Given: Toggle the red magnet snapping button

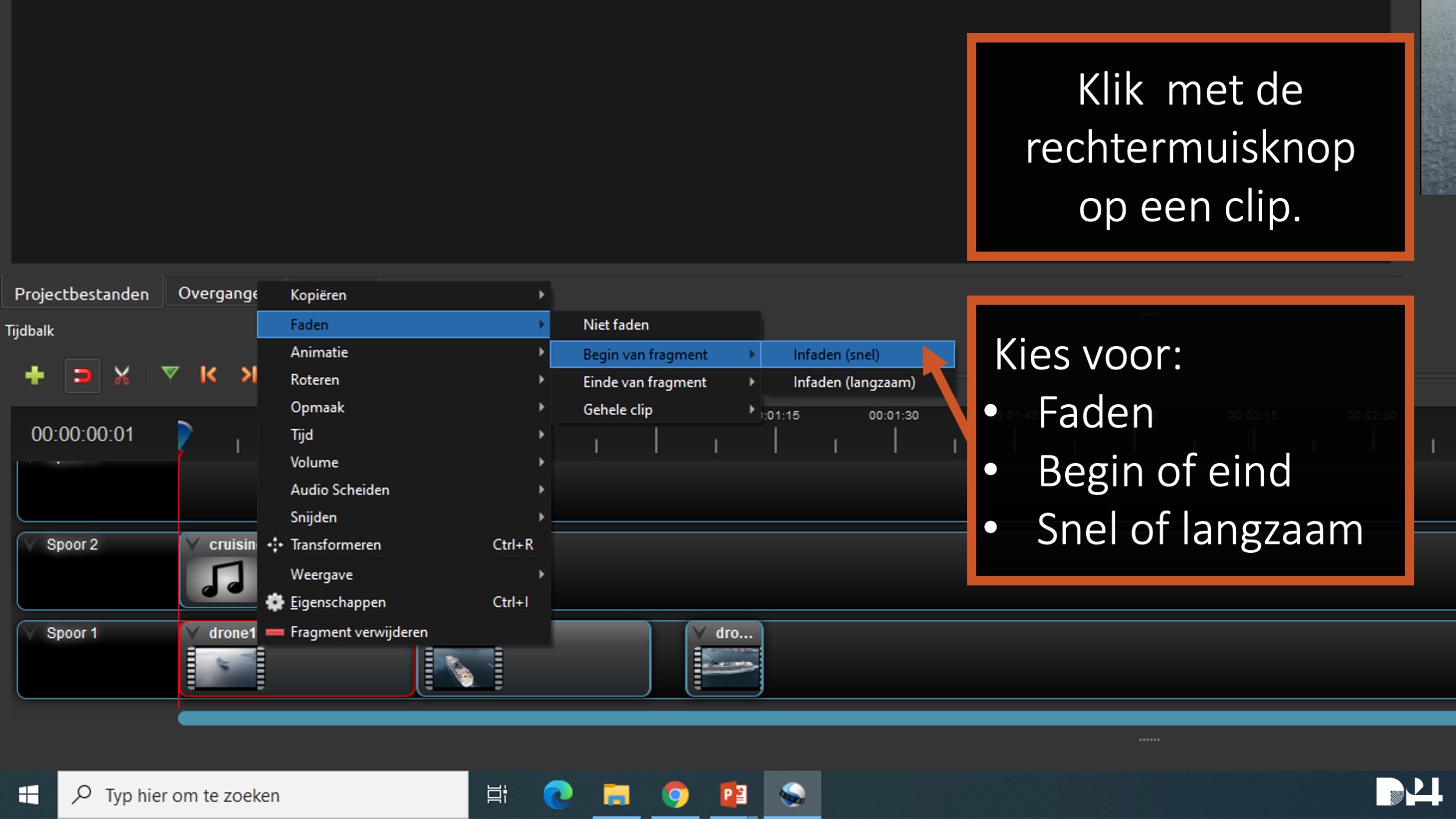Looking at the screenshot, I should tap(82, 376).
